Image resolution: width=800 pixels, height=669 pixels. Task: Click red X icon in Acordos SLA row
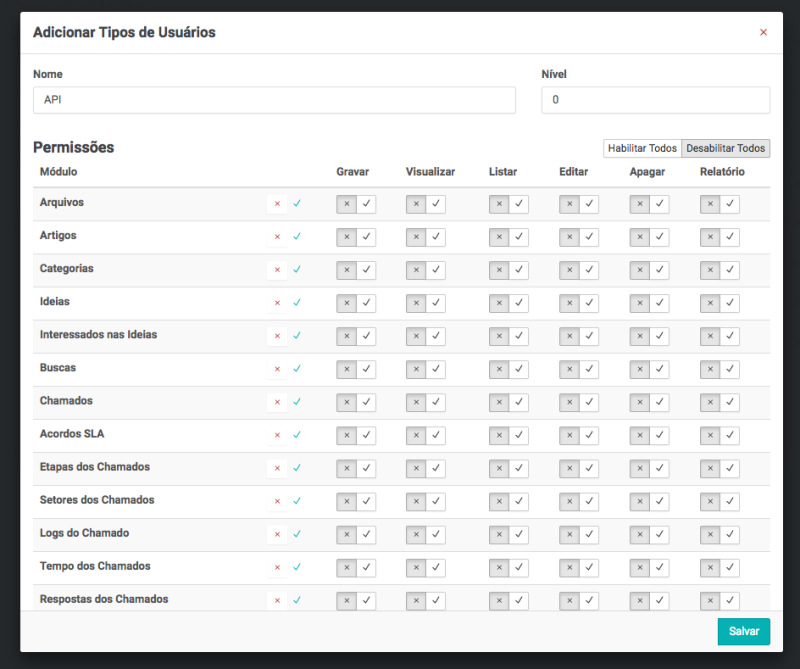pyautogui.click(x=277, y=435)
